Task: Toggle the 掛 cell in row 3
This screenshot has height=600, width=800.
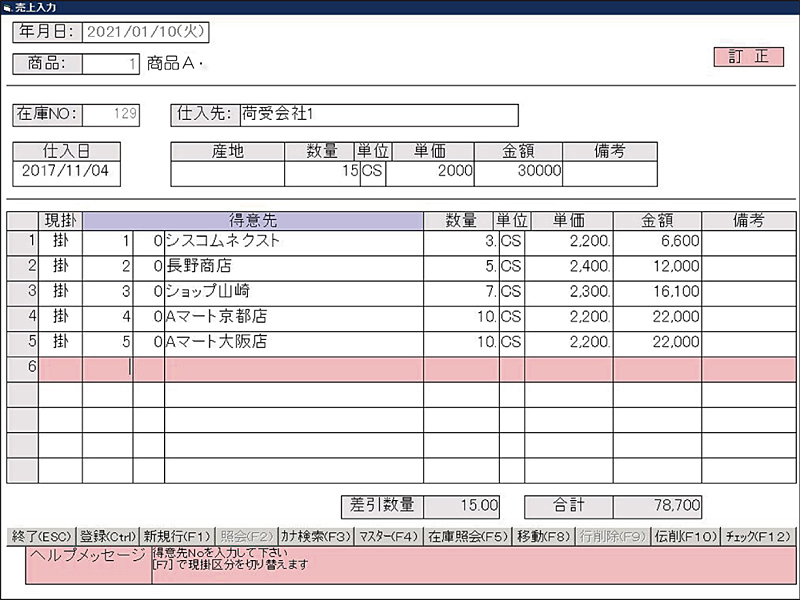Action: tap(60, 292)
